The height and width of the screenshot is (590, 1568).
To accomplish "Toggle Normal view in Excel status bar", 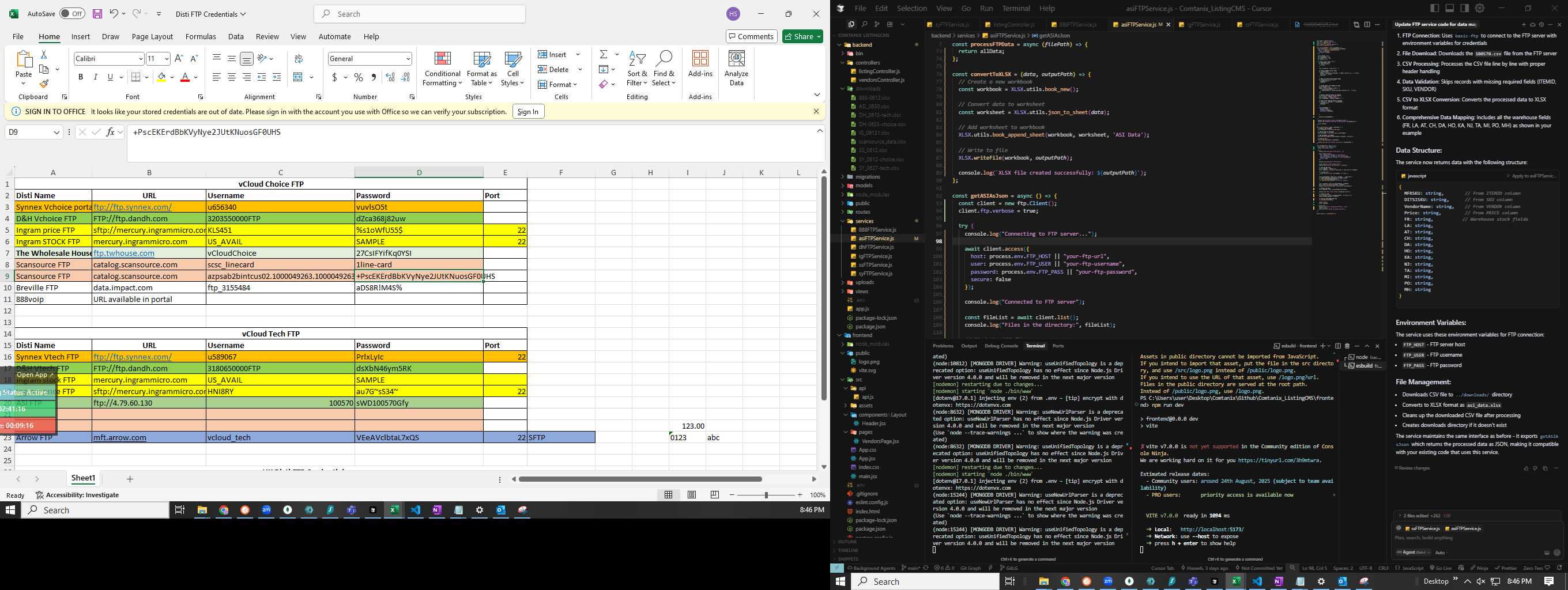I will [x=668, y=495].
